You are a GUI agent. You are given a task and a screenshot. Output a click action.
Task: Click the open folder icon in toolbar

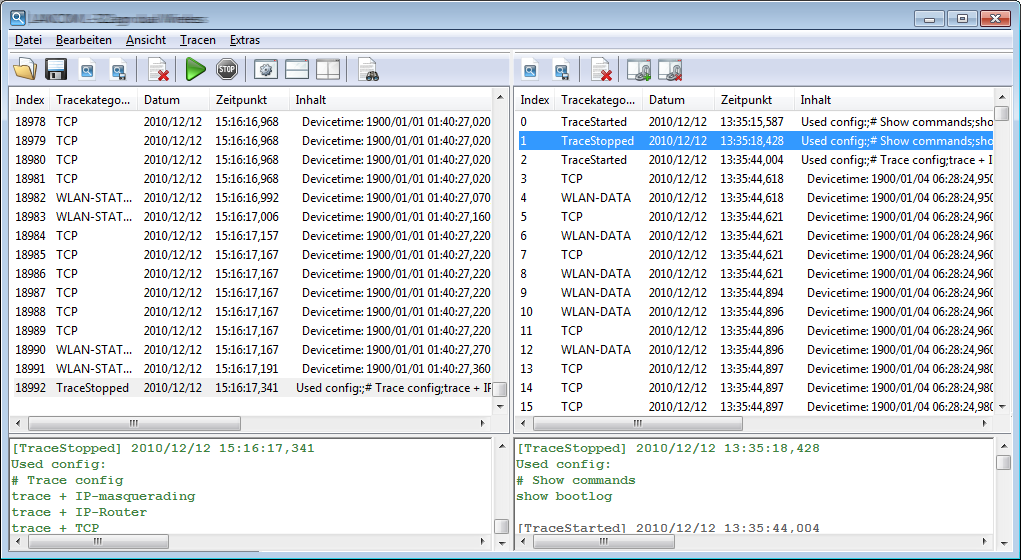25,69
